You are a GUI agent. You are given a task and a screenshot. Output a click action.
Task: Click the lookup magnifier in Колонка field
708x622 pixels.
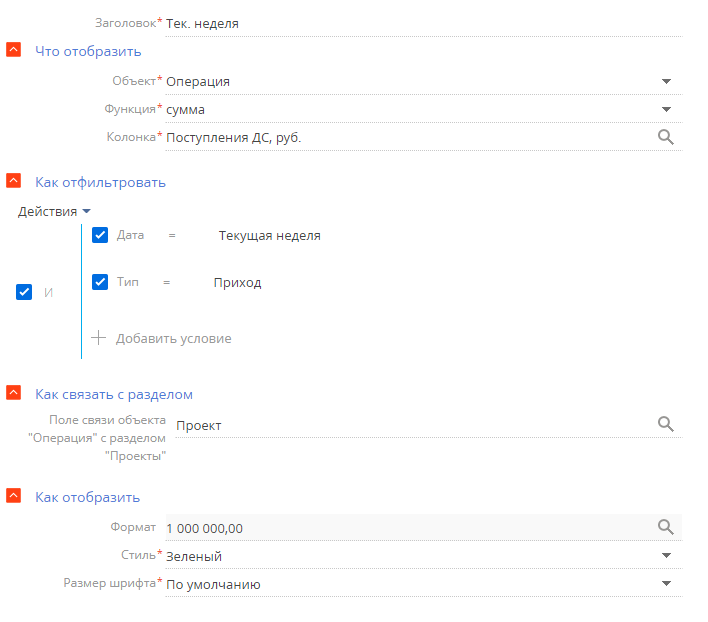click(666, 137)
